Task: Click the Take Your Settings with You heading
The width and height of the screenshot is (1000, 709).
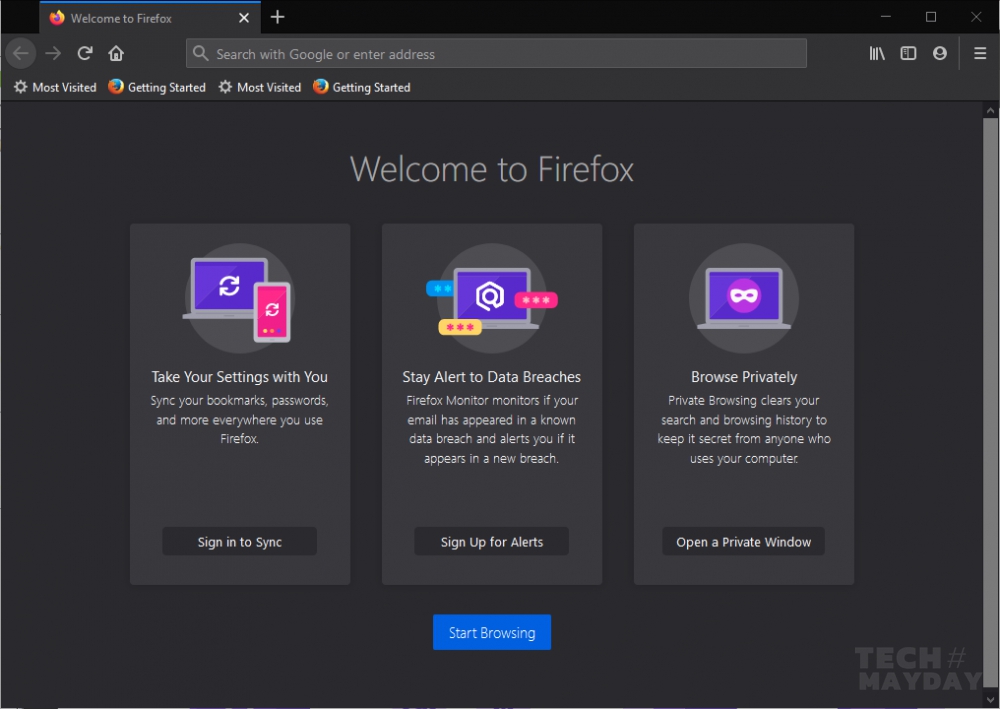Action: 240,377
